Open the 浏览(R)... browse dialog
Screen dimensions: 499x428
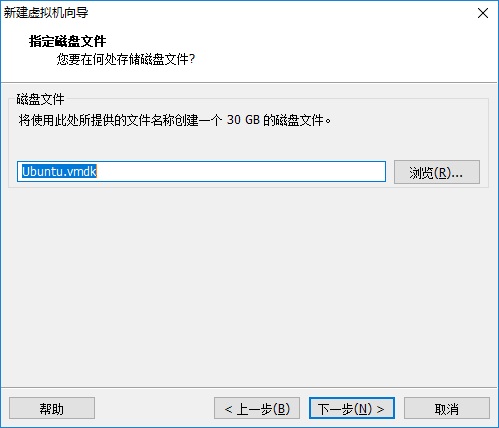point(437,172)
